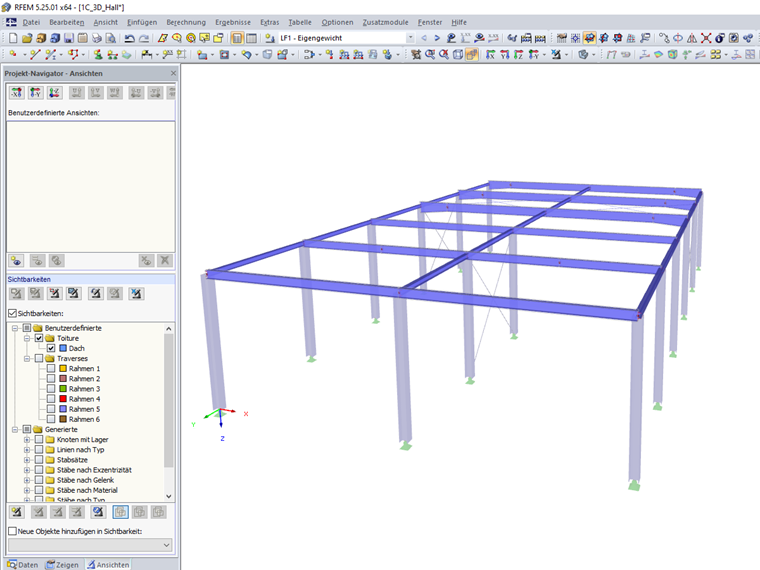The image size is (760, 570).
Task: Collapse the Generierte tree node
Action: (15, 429)
